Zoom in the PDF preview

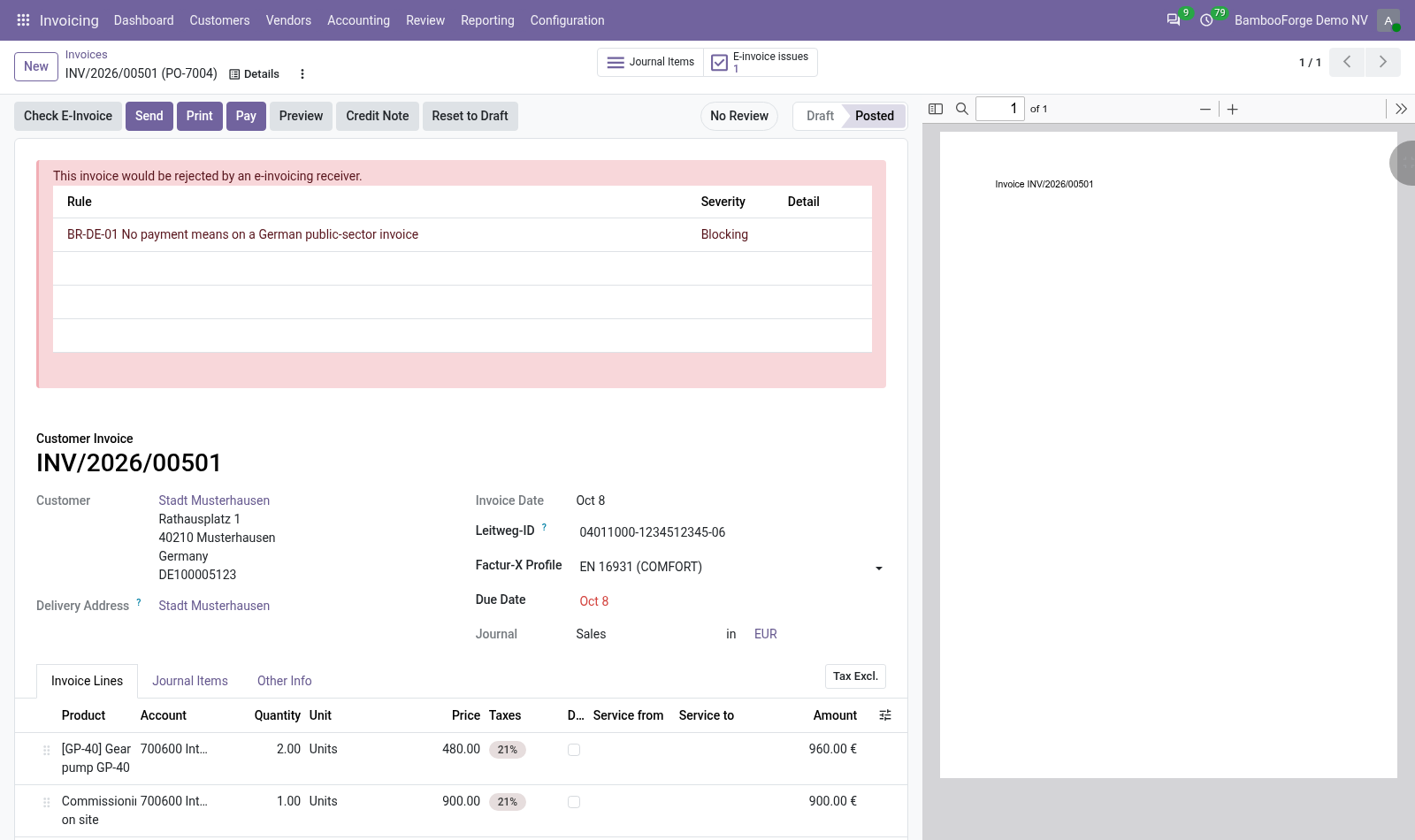[1233, 109]
